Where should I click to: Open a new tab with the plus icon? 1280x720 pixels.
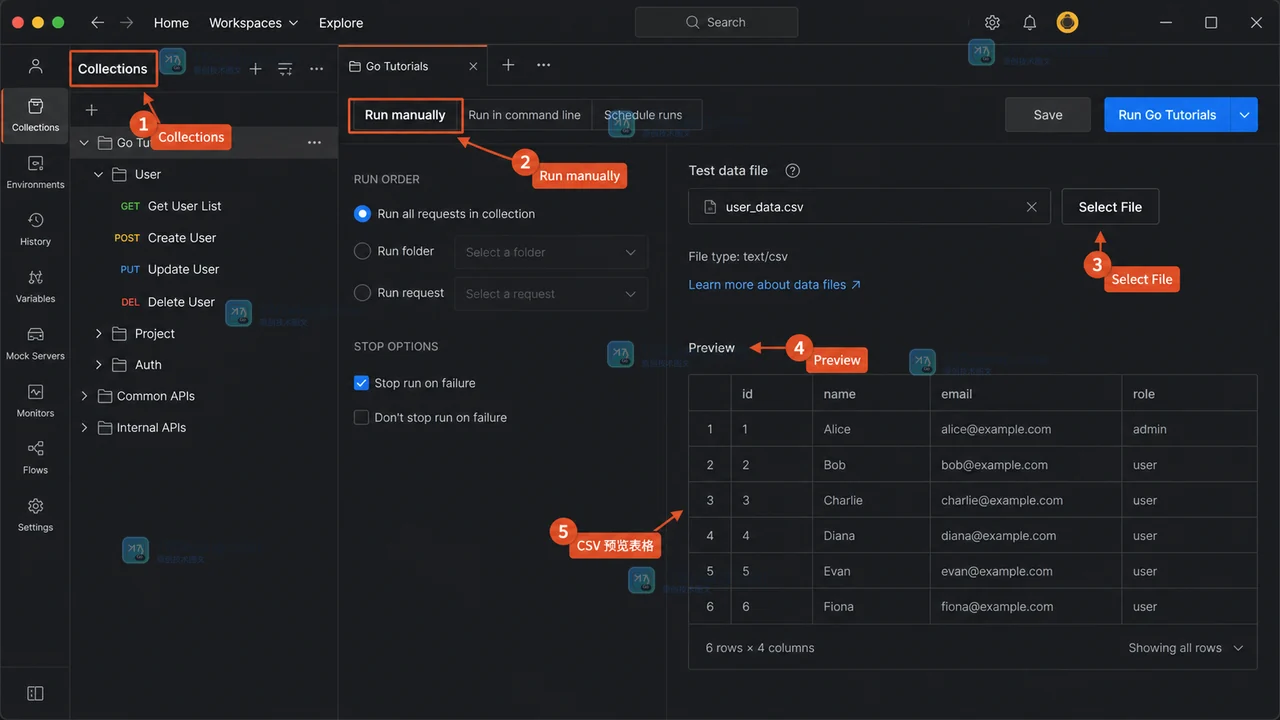click(x=508, y=65)
